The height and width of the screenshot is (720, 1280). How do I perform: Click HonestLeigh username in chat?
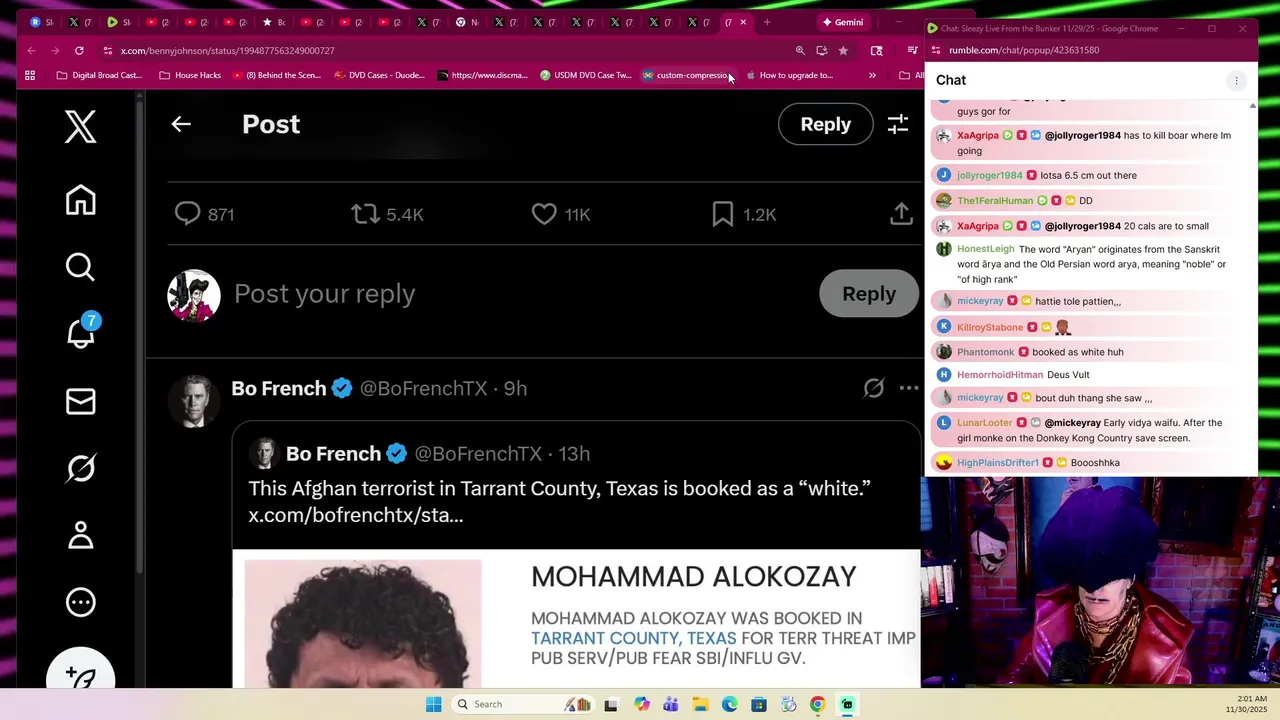tap(985, 249)
